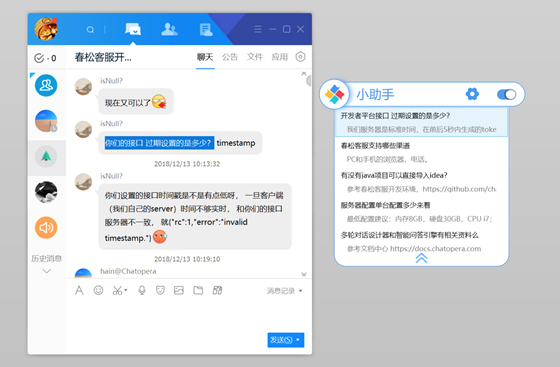The height and width of the screenshot is (367, 560).
Task: Click the 发送(S) send button
Action: (x=286, y=340)
